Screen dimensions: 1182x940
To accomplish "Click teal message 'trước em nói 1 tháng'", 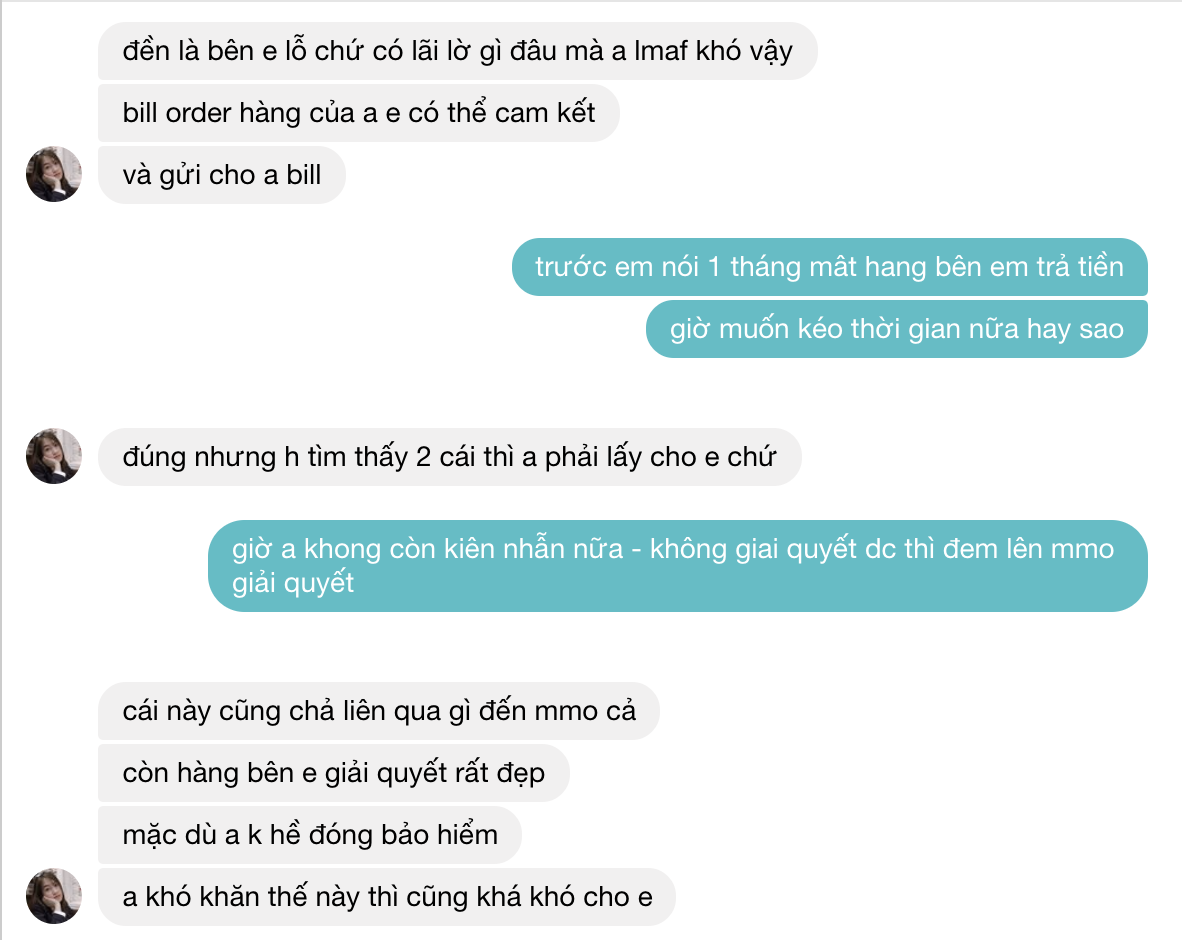I will tap(829, 267).
